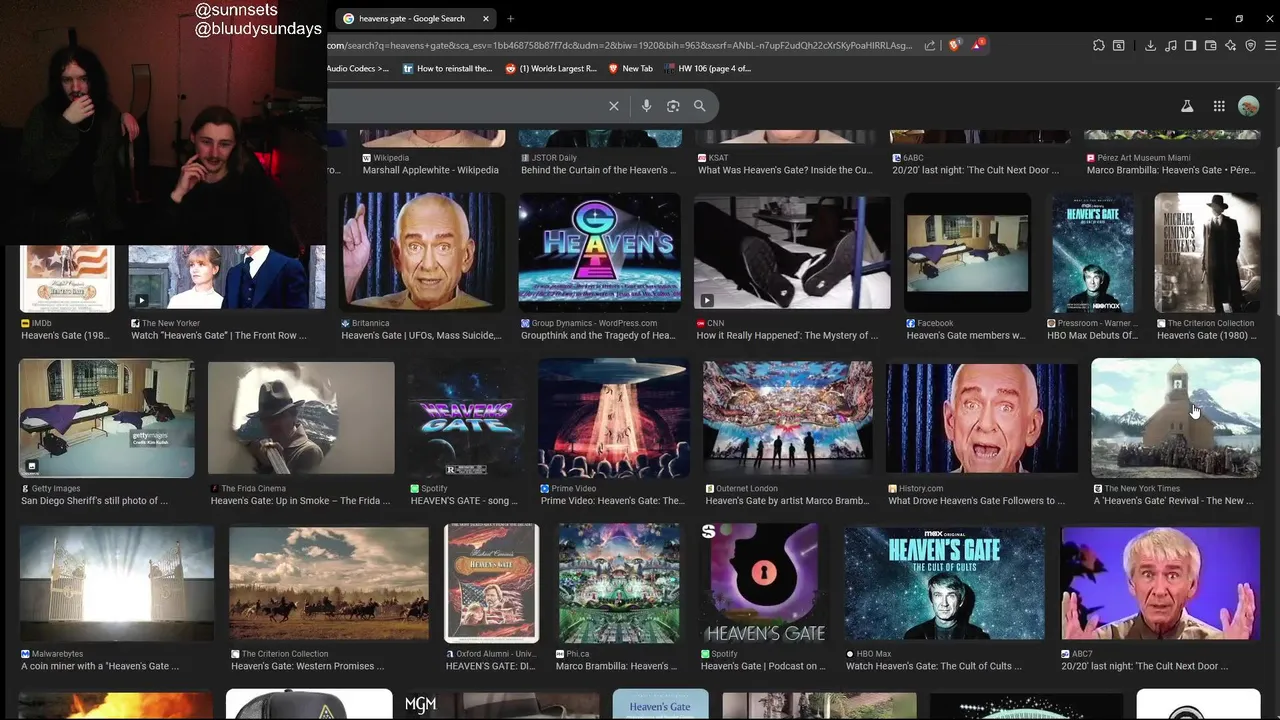Open Britannica Heaven's Gate UFOs result link
Image resolution: width=1280 pixels, height=720 pixels.
421,336
